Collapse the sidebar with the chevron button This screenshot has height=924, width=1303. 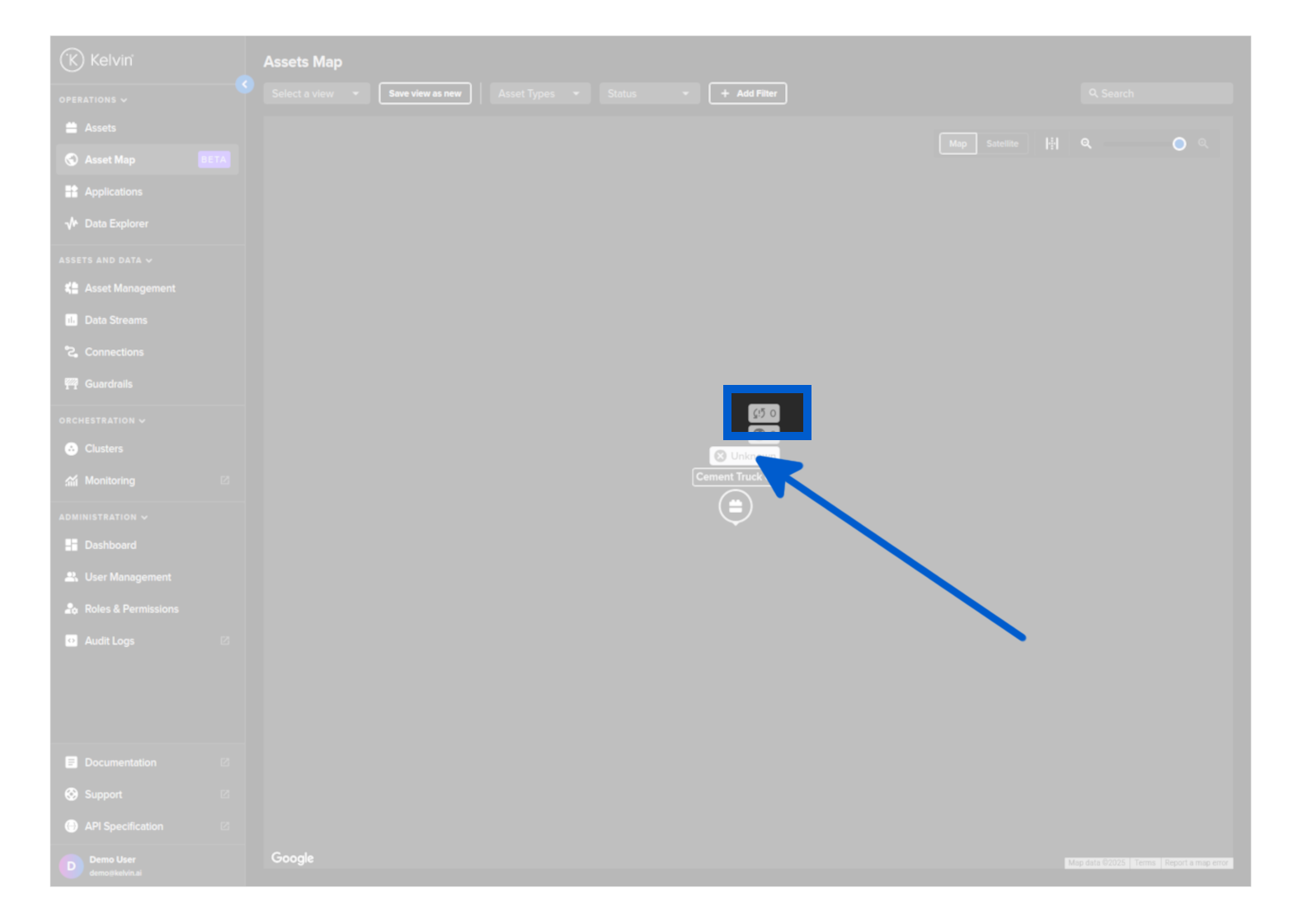tap(244, 84)
